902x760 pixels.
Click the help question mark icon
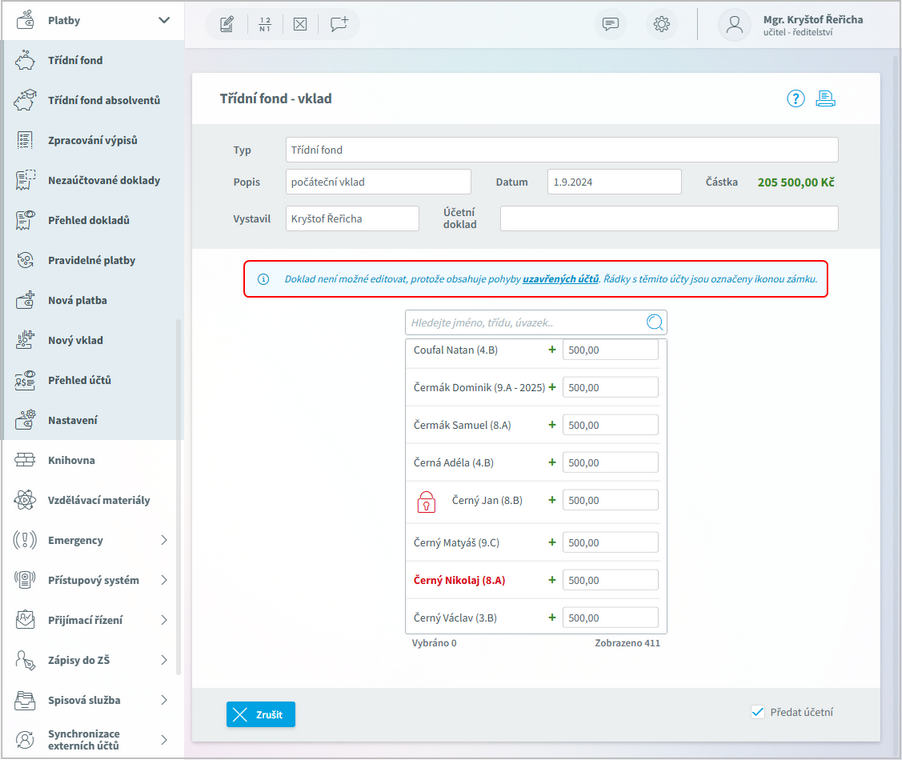tap(795, 98)
